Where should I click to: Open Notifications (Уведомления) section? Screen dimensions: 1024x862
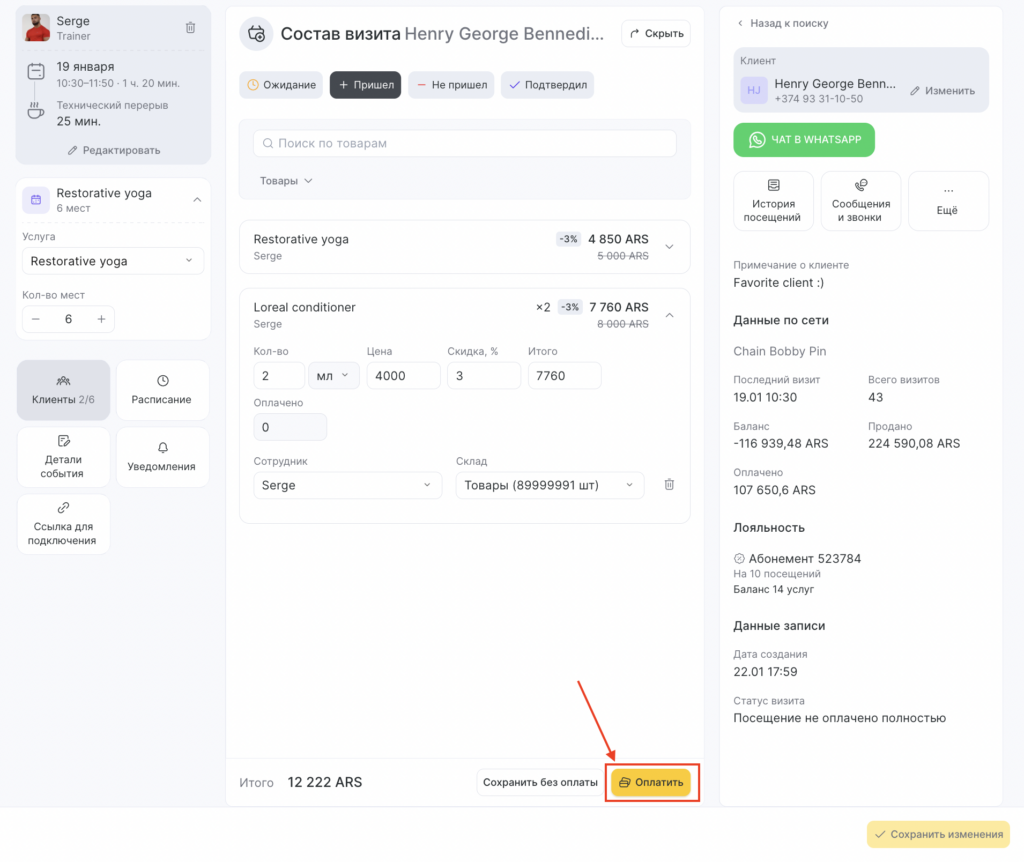(x=162, y=457)
